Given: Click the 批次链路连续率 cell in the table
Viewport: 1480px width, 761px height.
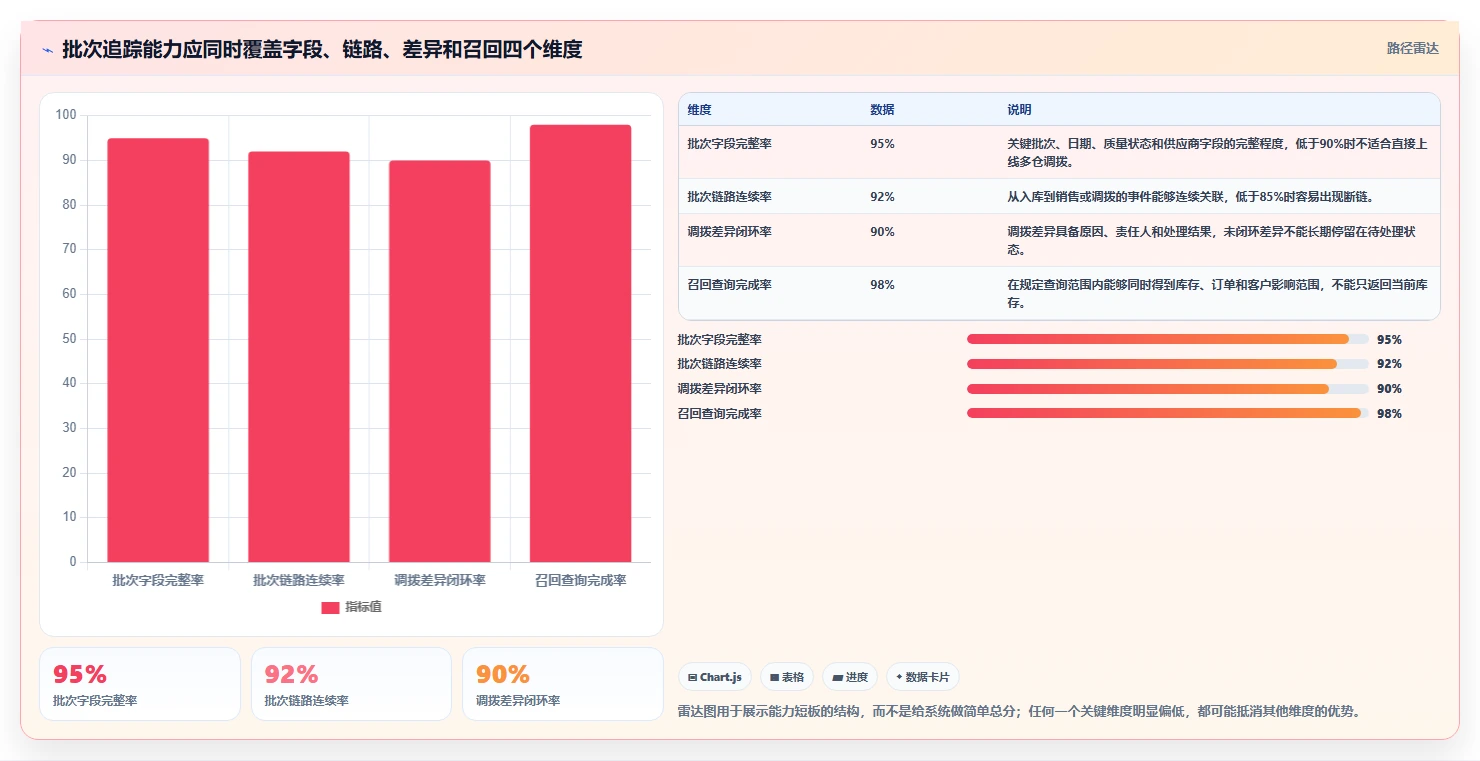Looking at the screenshot, I should [x=729, y=197].
